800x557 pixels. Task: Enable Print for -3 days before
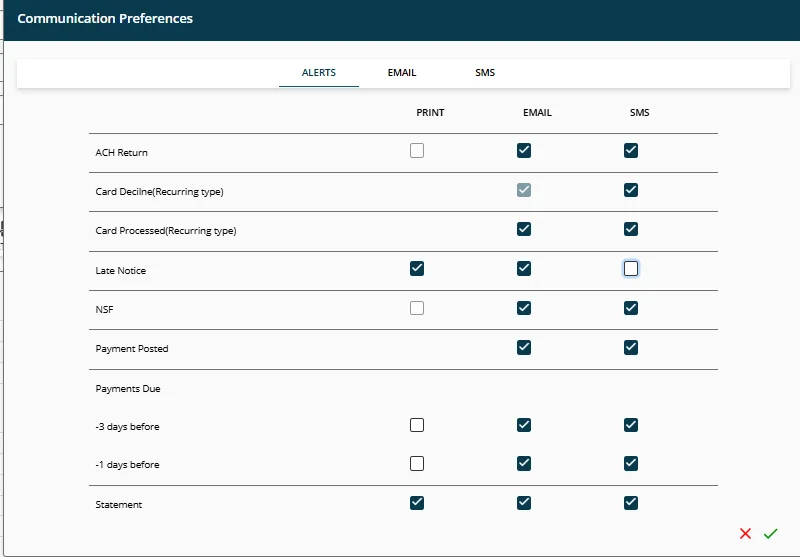[417, 425]
